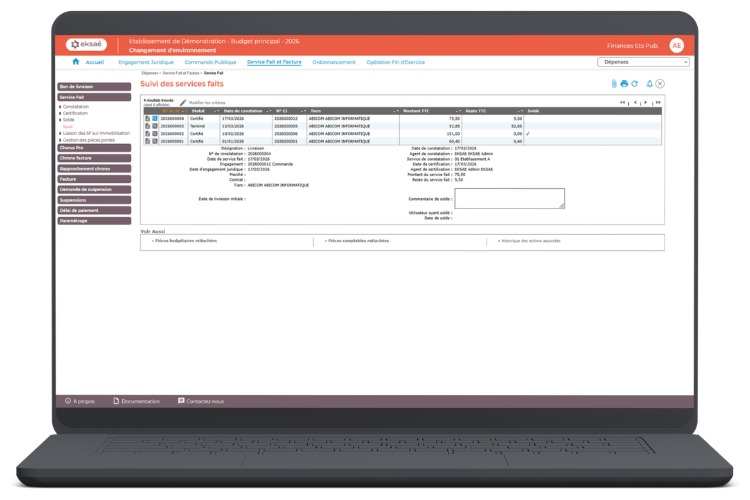Click the paperclip attachment icon
The image size is (750, 500).
tap(614, 84)
